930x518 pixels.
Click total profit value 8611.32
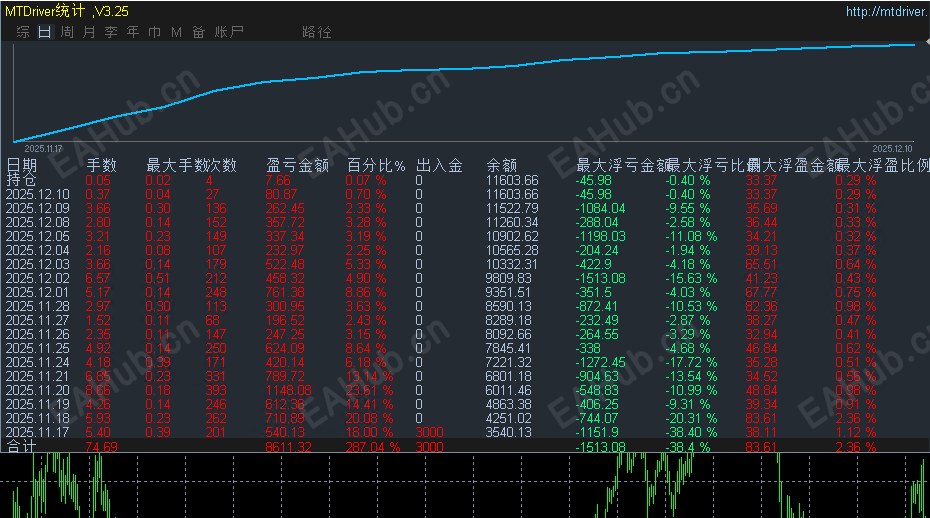pyautogui.click(x=288, y=447)
